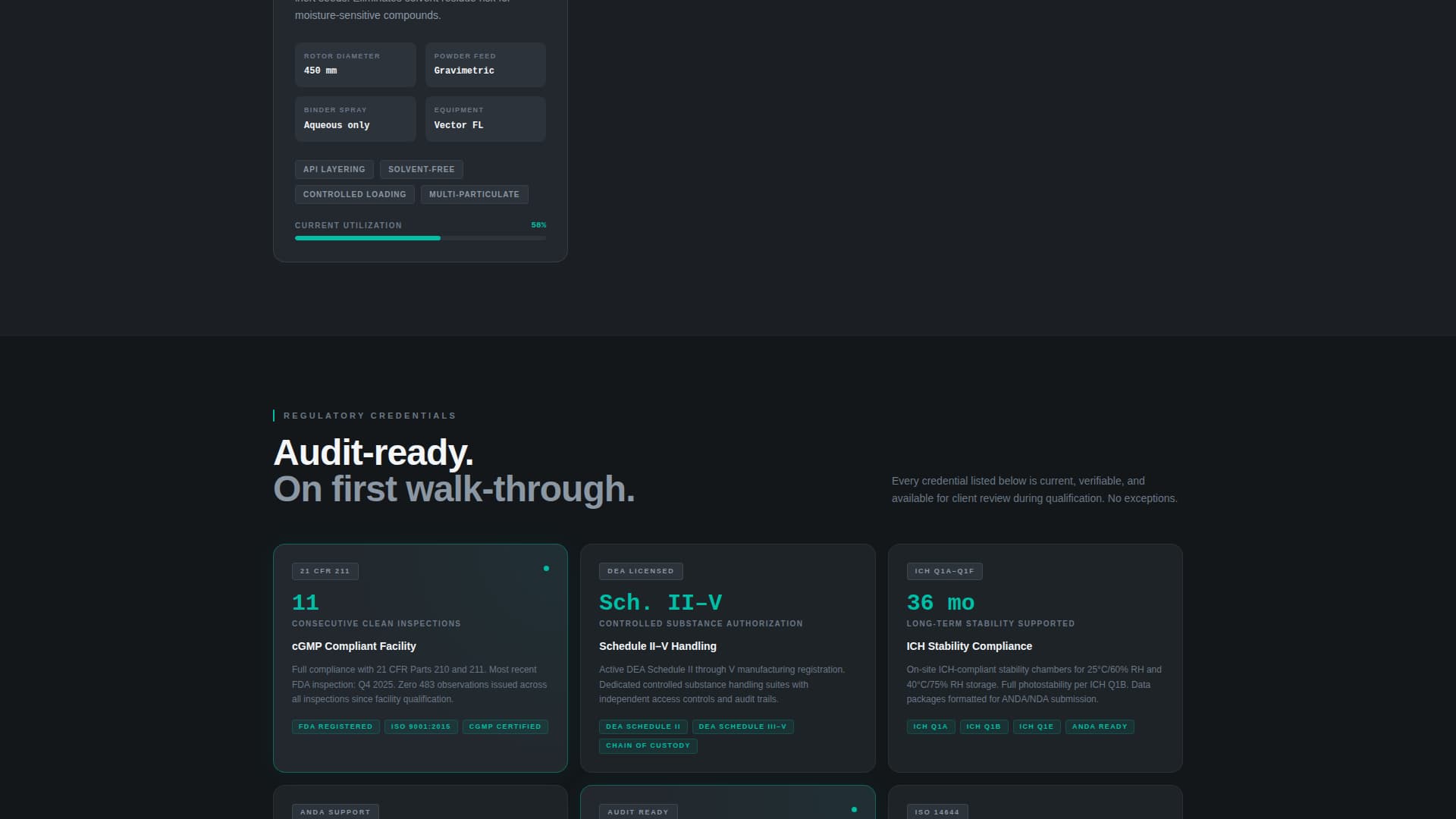Open the 21 CFR 211 badge
The width and height of the screenshot is (1456, 819).
point(325,571)
